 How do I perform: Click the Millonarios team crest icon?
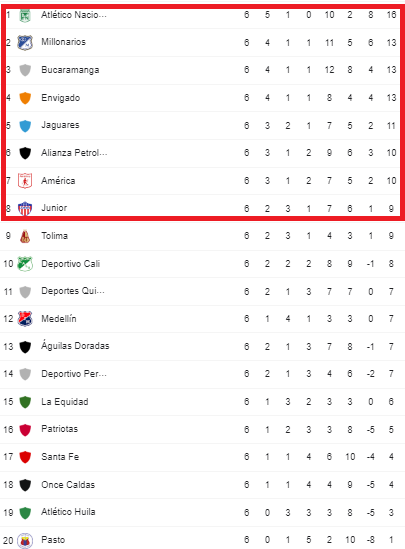click(25, 42)
